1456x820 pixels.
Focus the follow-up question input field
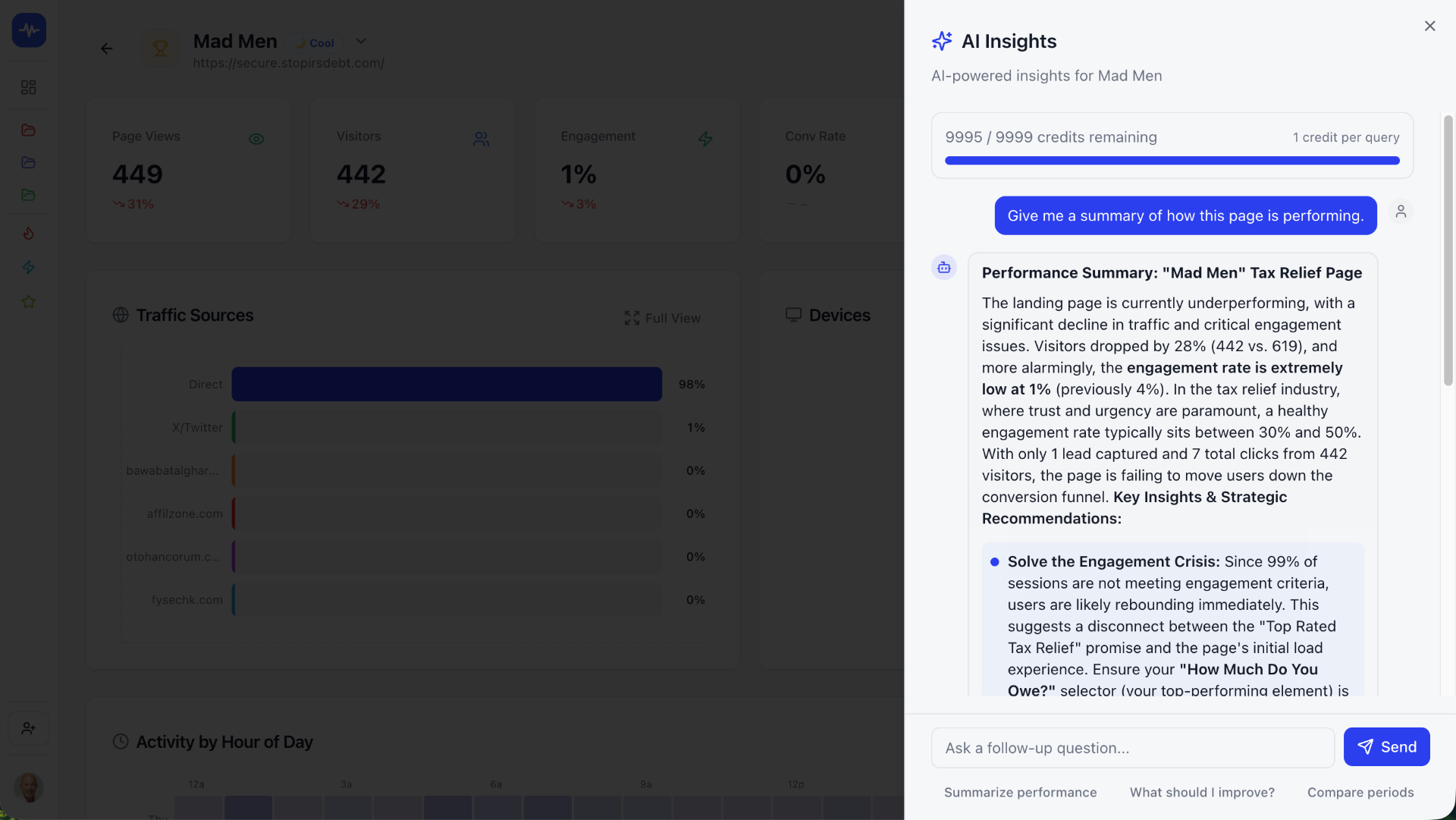[1132, 748]
